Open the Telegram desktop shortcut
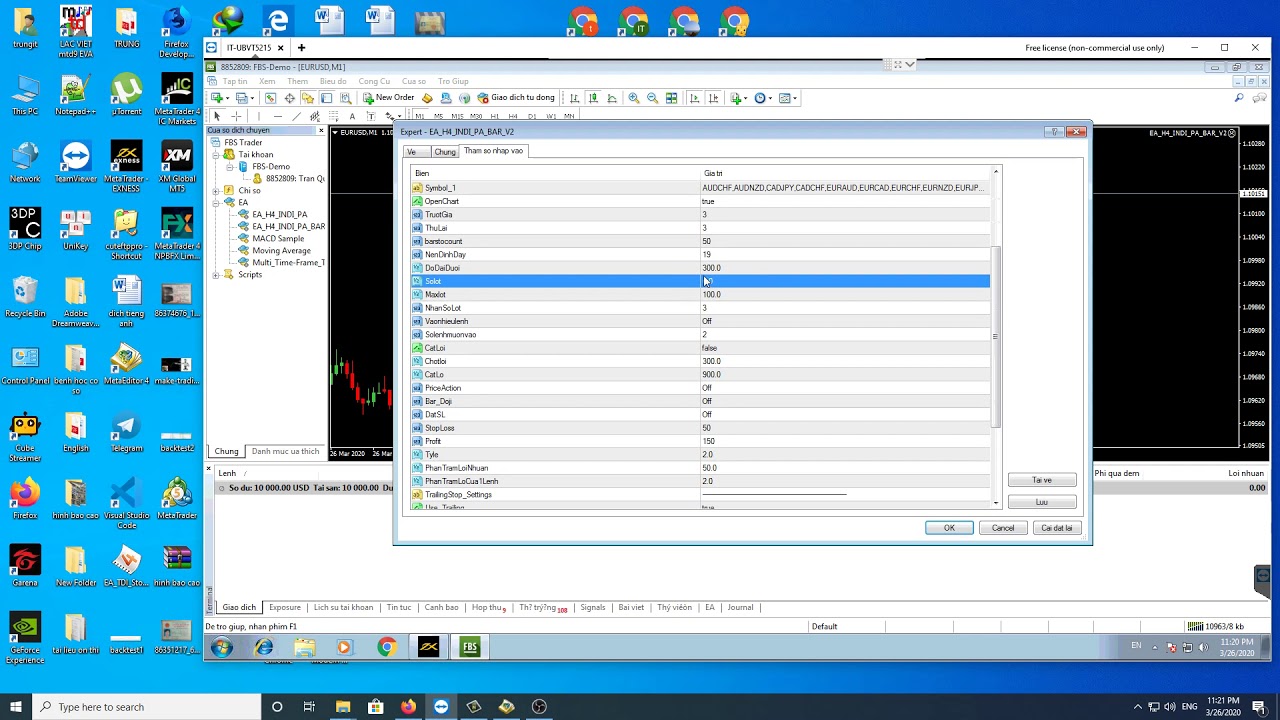Screen dimensions: 1280x720 click(x=126, y=433)
